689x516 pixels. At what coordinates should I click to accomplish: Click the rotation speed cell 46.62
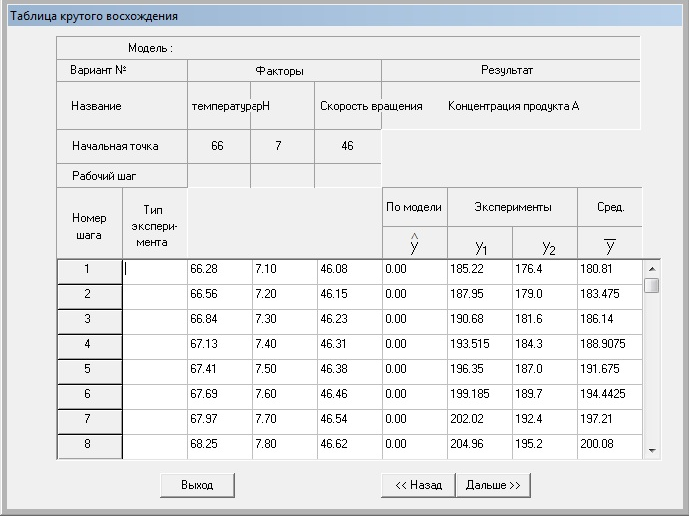350,447
